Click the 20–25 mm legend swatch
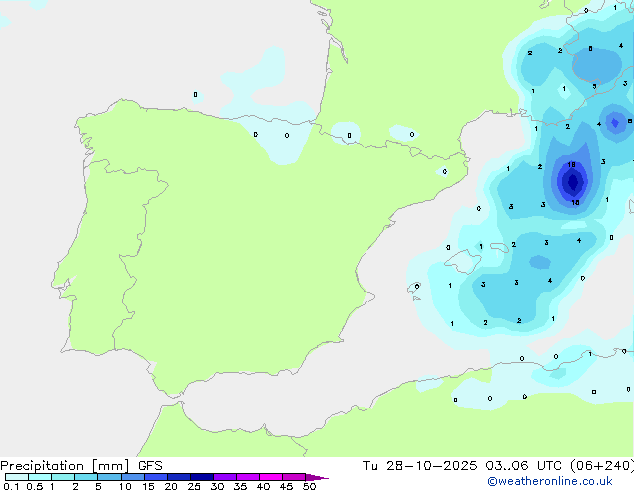The height and width of the screenshot is (490, 634). point(178,477)
